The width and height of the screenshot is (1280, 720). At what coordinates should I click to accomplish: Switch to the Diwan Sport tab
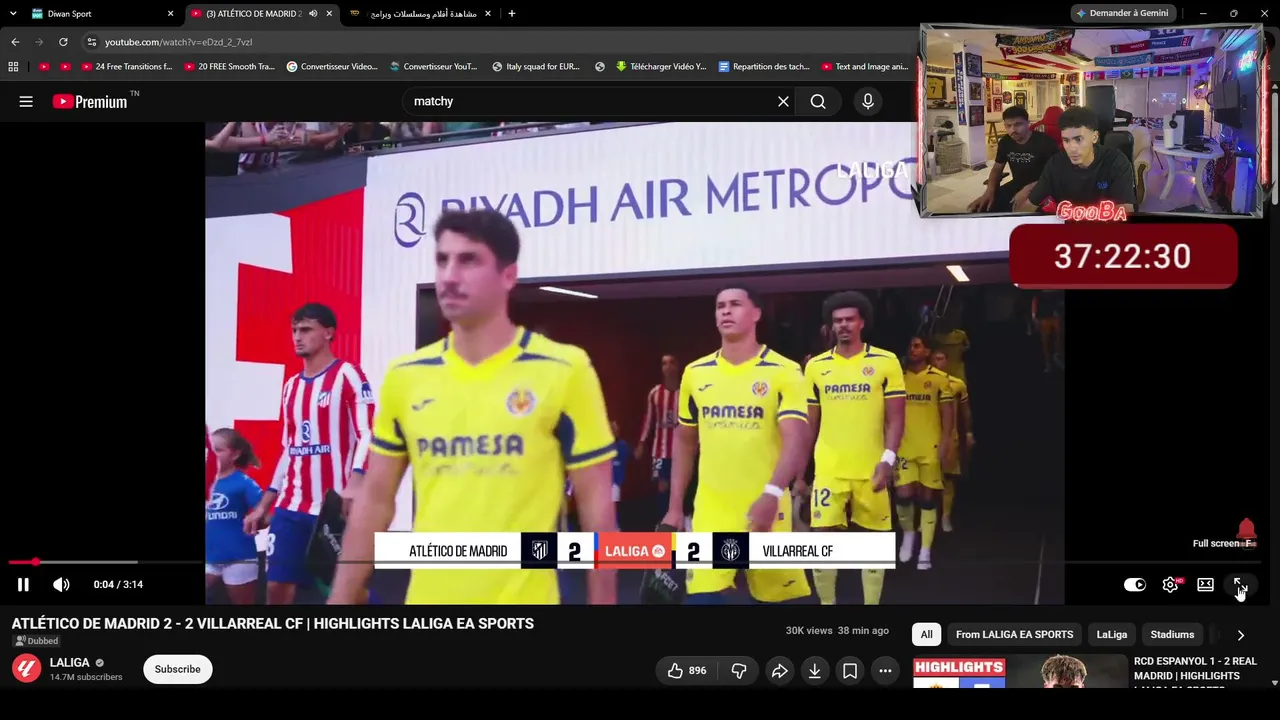(x=103, y=14)
